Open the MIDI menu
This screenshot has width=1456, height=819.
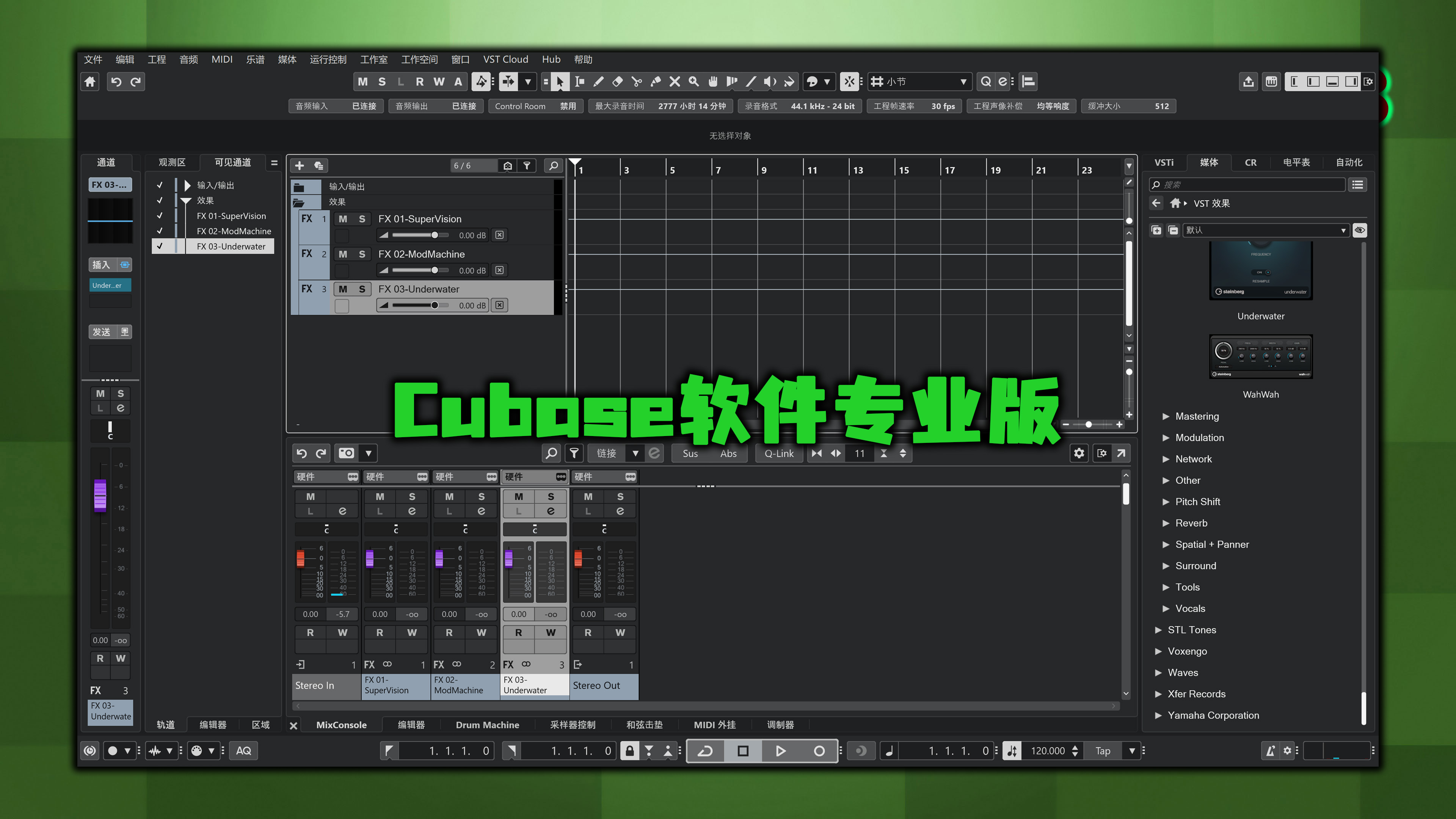click(222, 60)
